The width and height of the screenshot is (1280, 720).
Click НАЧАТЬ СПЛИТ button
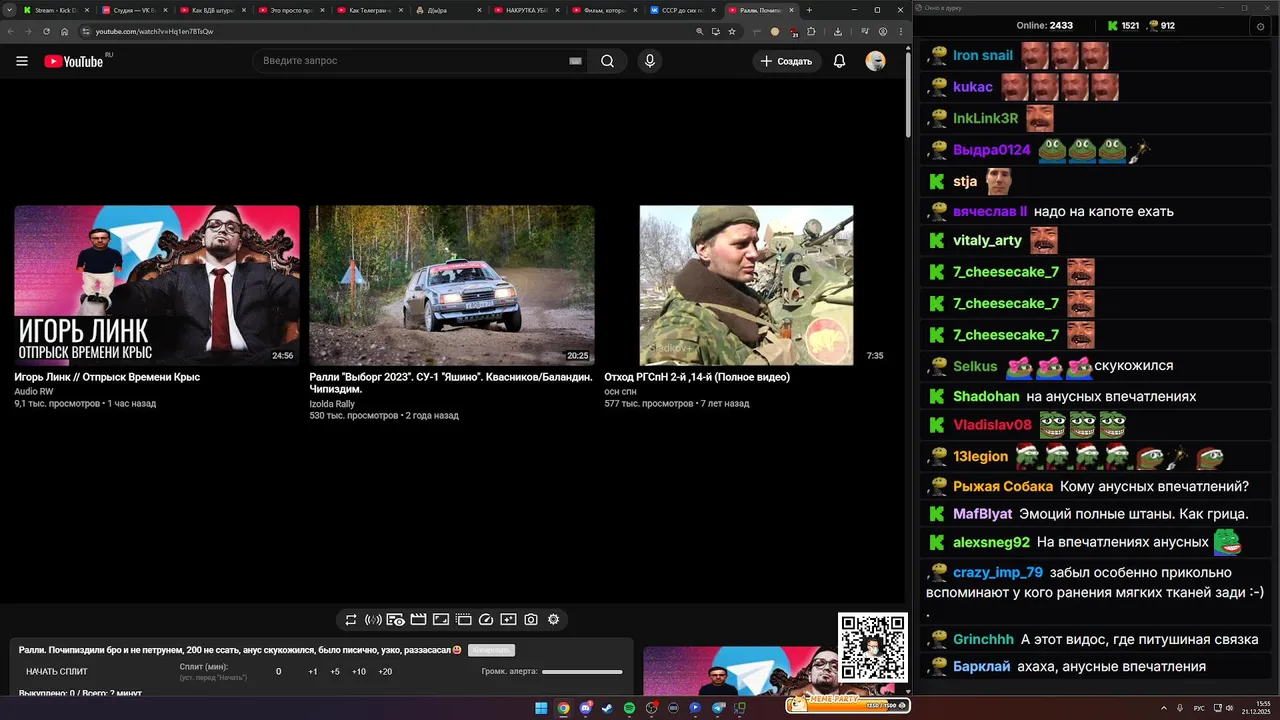[57, 672]
